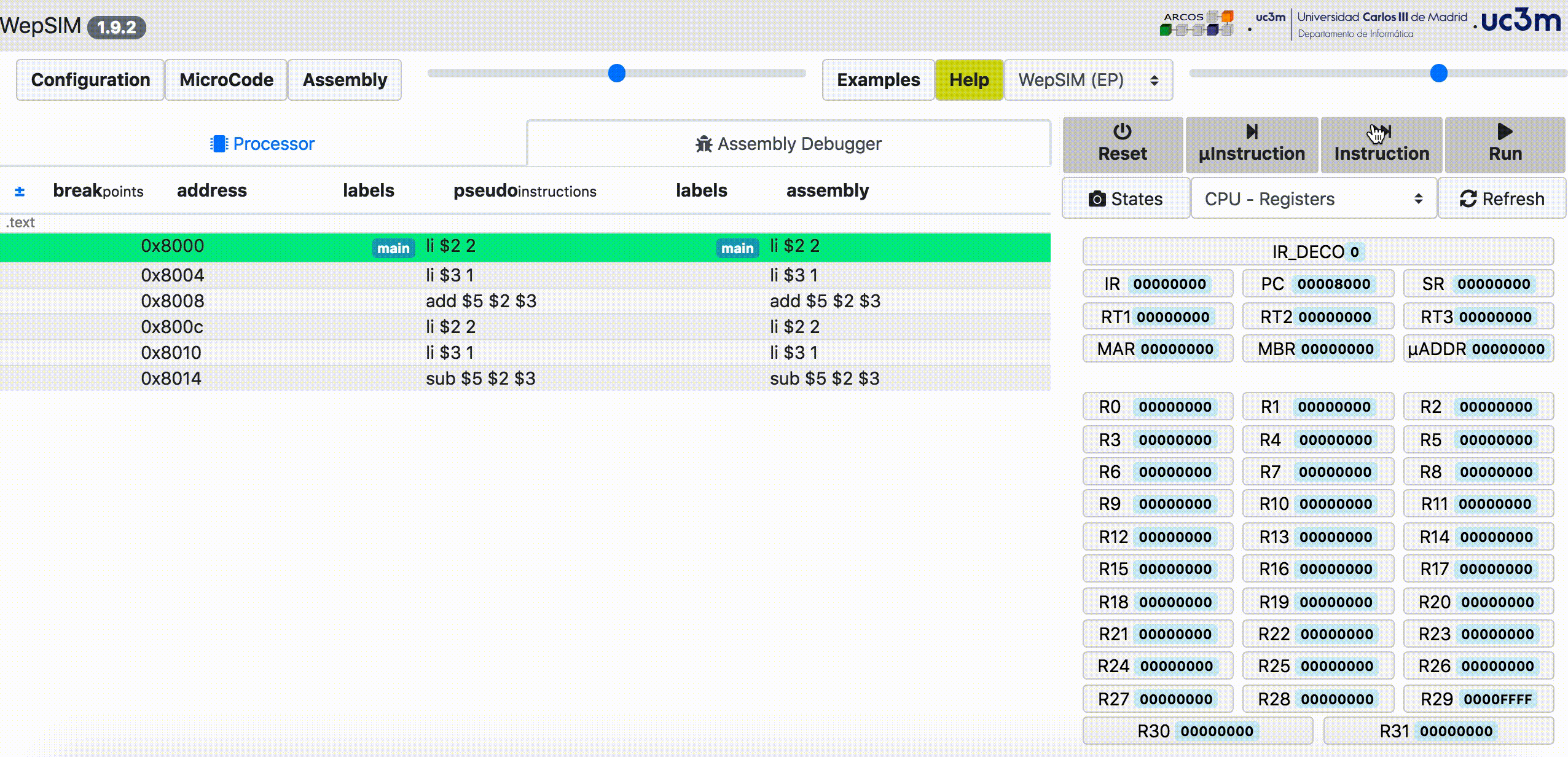This screenshot has height=757, width=1568.
Task: Switch to the Assembly Debugger tab
Action: 788,144
